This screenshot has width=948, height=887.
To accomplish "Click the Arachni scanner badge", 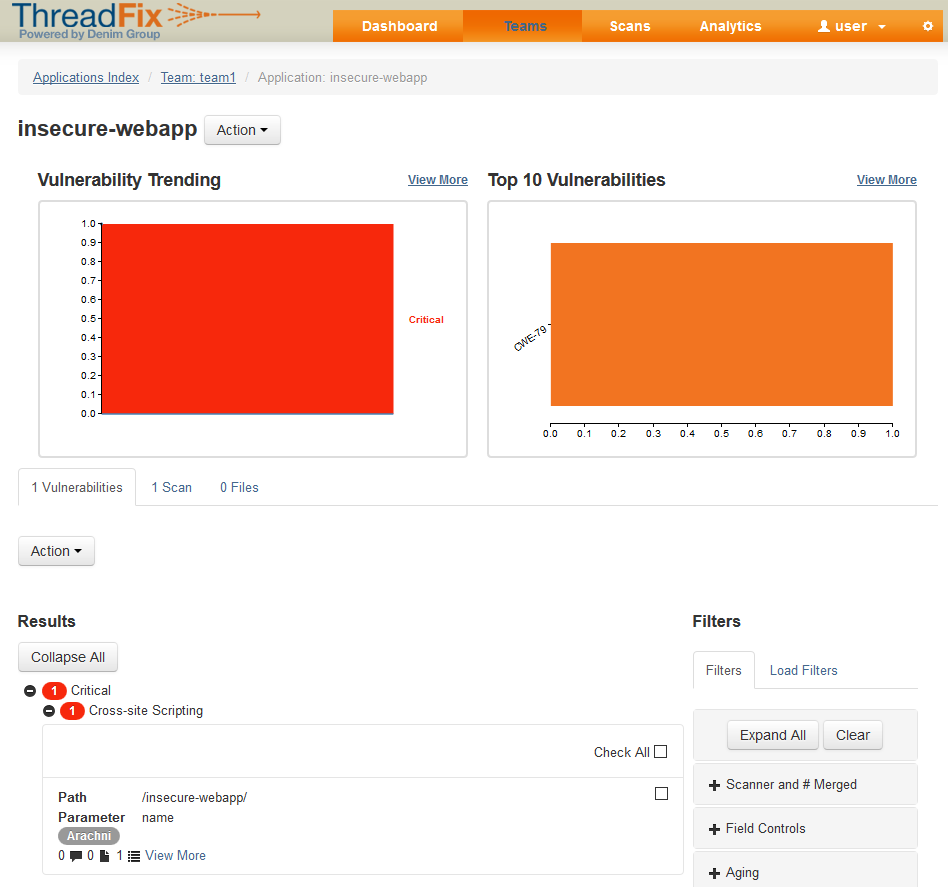I will point(89,836).
